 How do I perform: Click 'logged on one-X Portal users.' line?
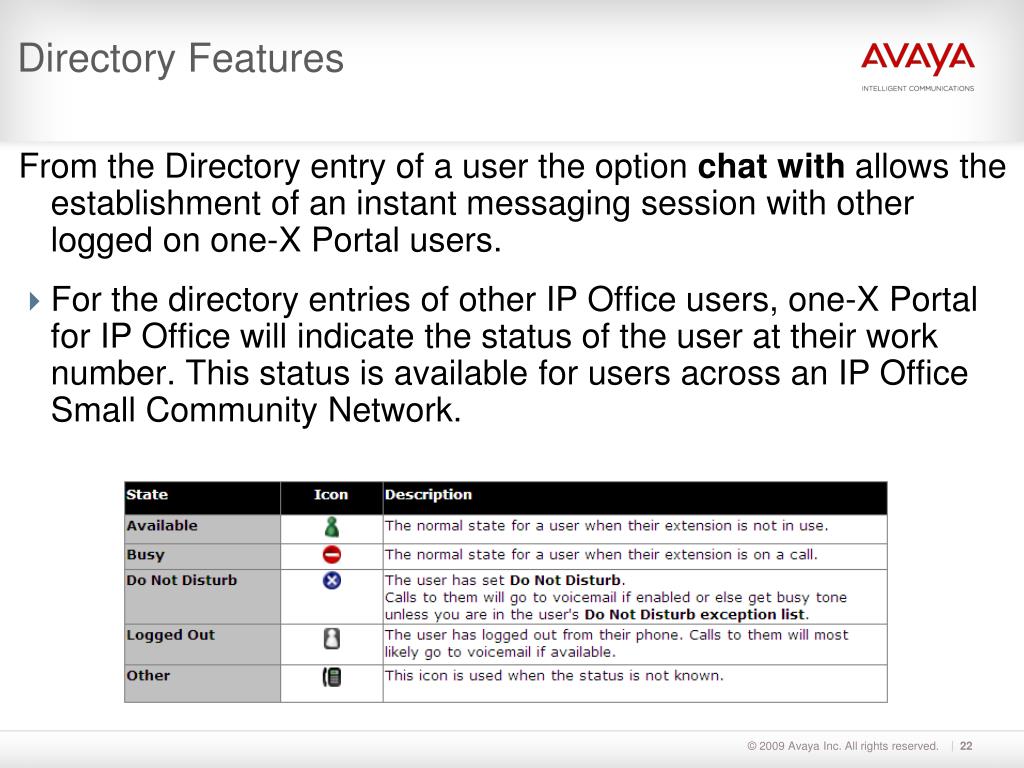[x=276, y=240]
